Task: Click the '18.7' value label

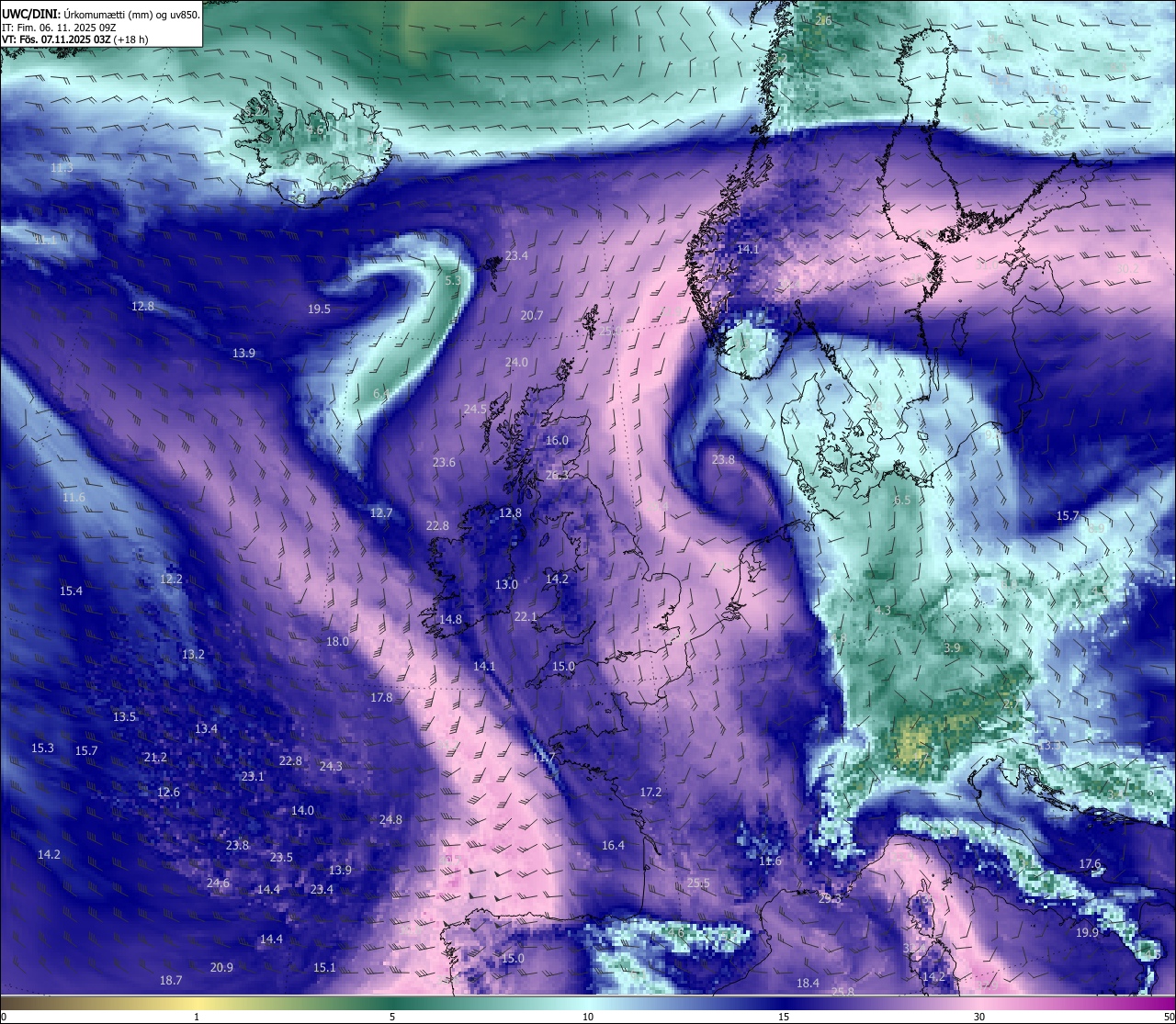Action: pos(171,981)
